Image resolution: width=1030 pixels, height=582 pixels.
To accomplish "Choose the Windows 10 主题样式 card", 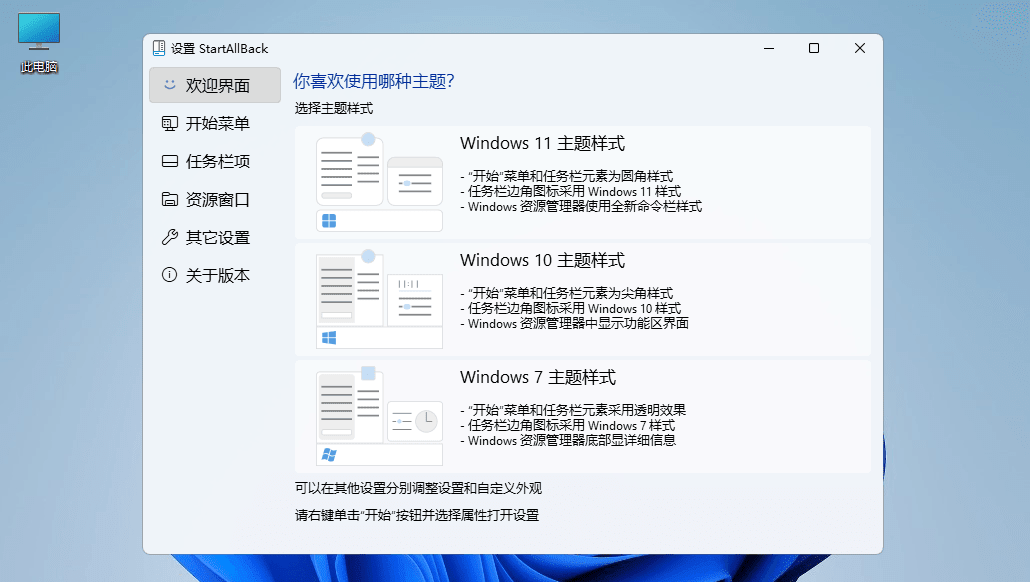I will [583, 300].
